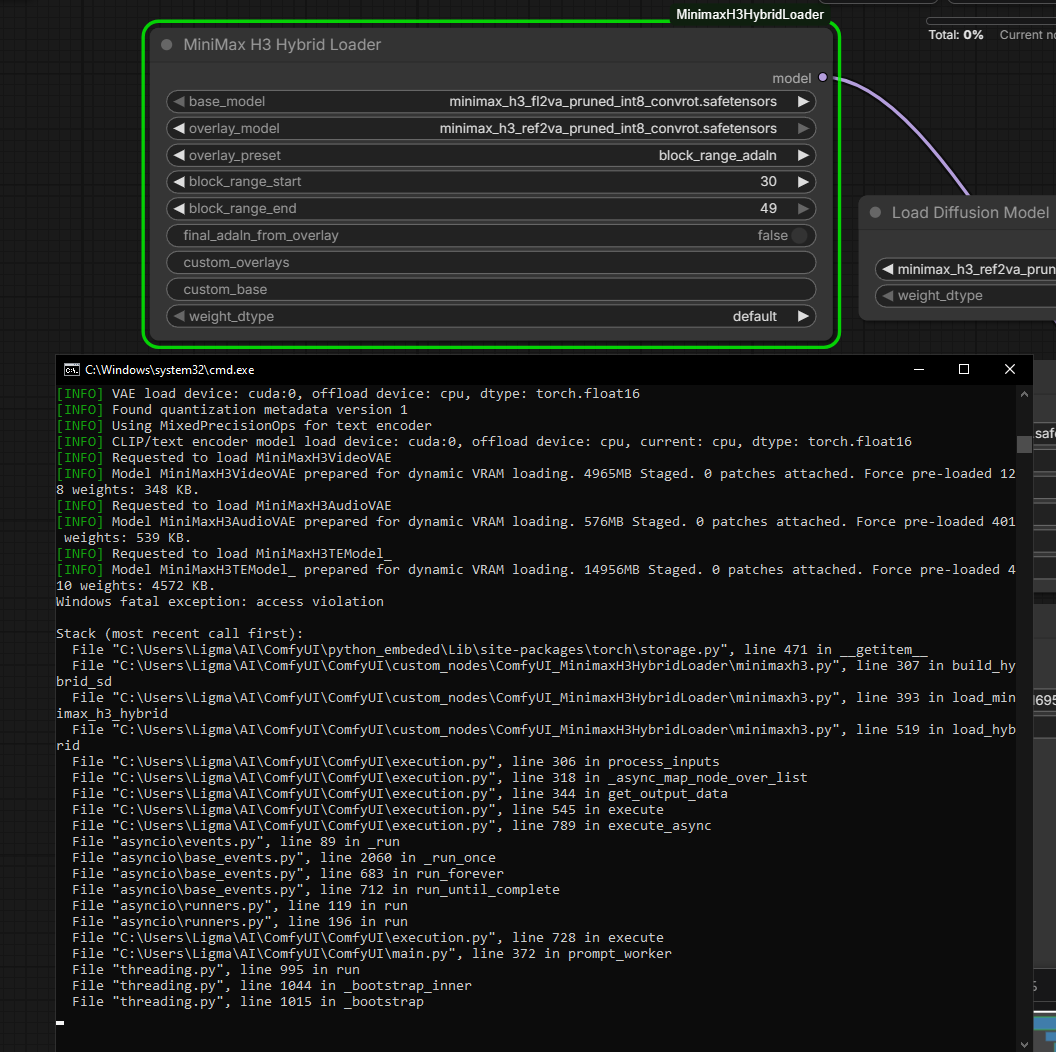The image size is (1056, 1052).
Task: Click the cmd.exe scrollbar thumb
Action: tap(1024, 445)
